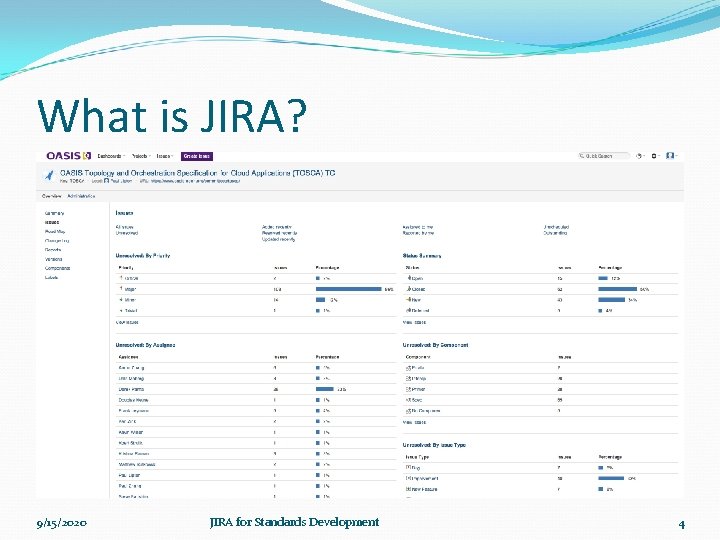
Task: Click the Primer component icon
Action: [409, 389]
